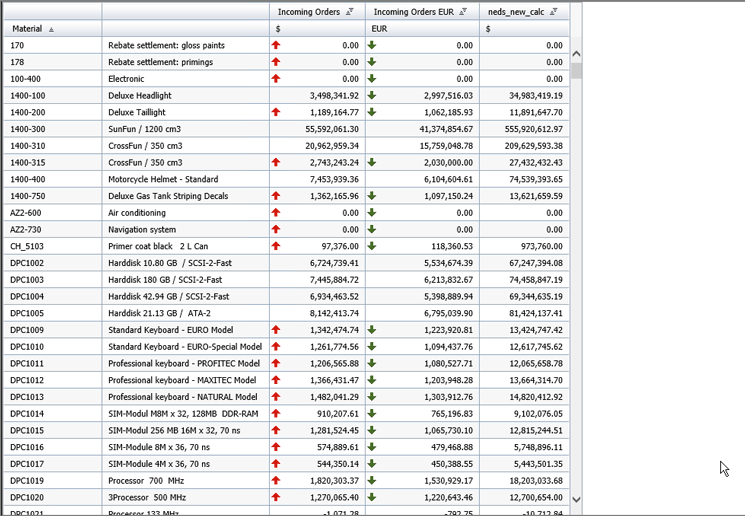Select value 118,360.53
The height and width of the screenshot is (516, 745).
[x=452, y=246]
